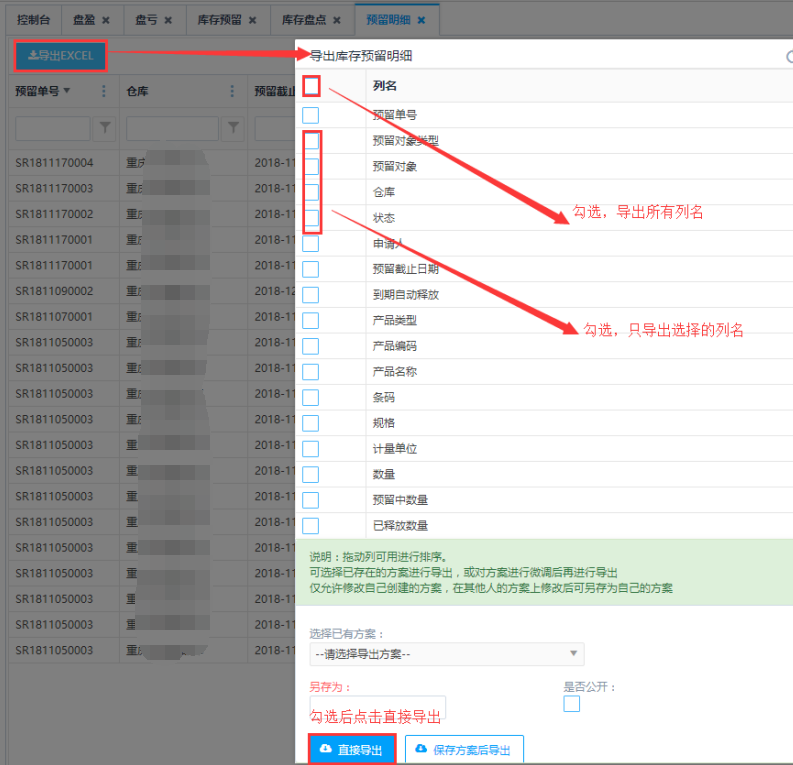Screen dimensions: 793x765
Task: Tick the 预留单号 column checkbox
Action: pos(311,115)
